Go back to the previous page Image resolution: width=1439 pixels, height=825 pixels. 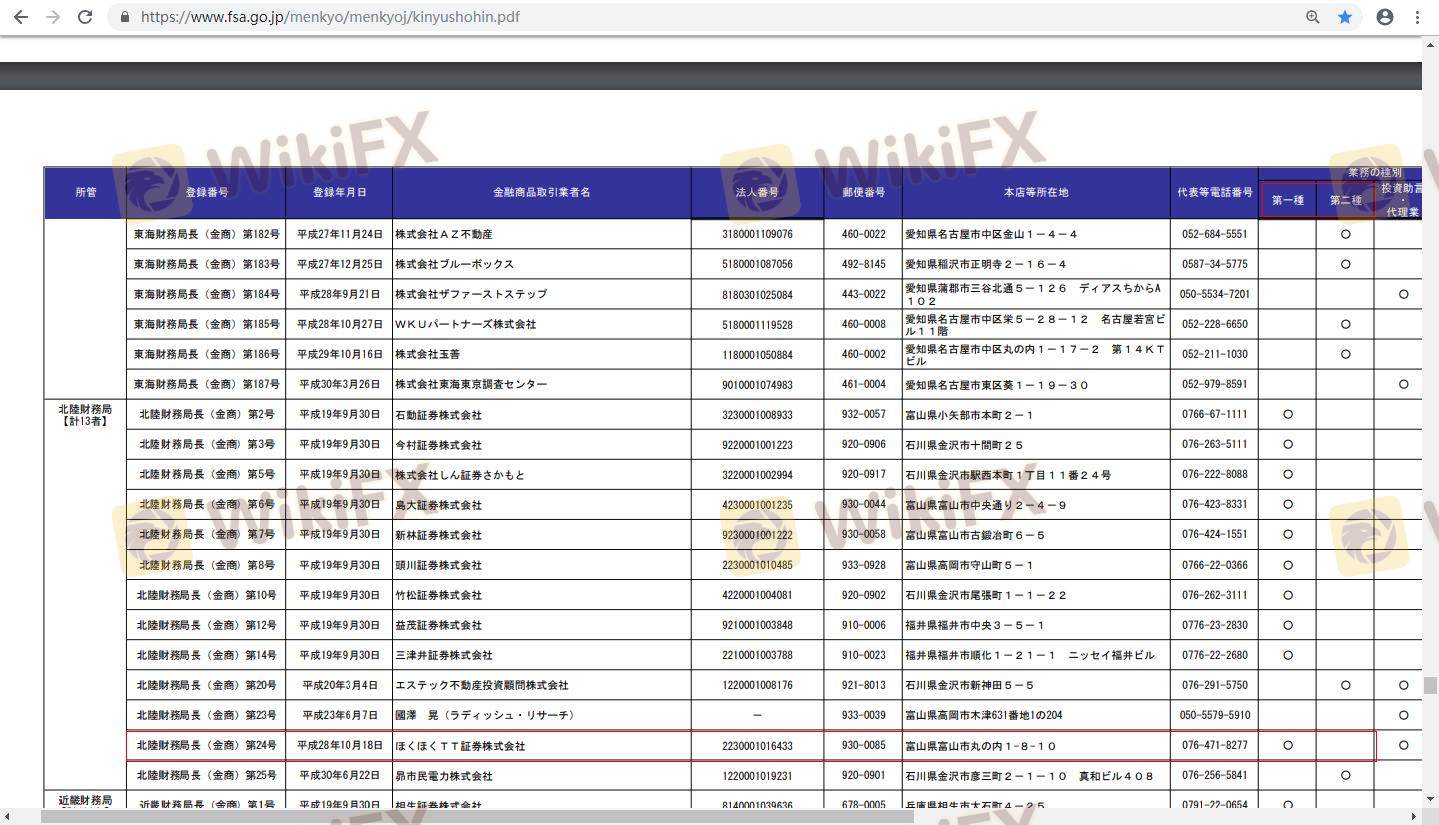20,17
